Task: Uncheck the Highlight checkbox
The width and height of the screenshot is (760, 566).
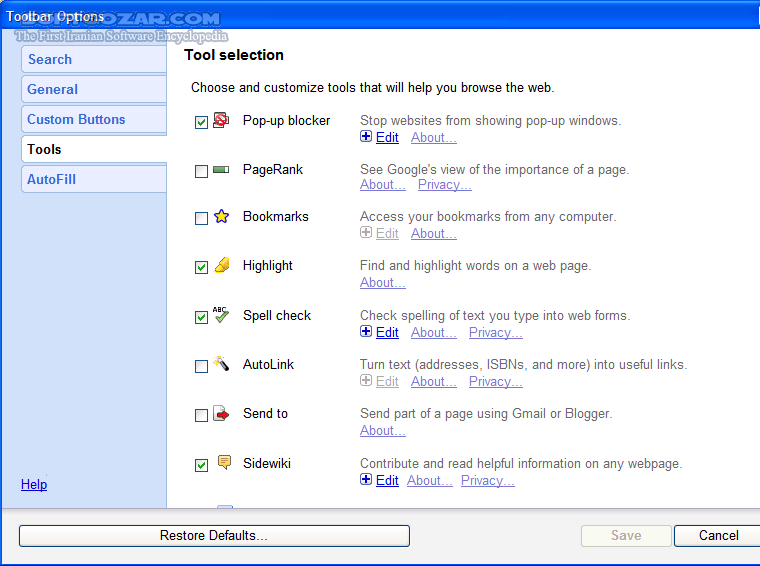Action: [201, 267]
